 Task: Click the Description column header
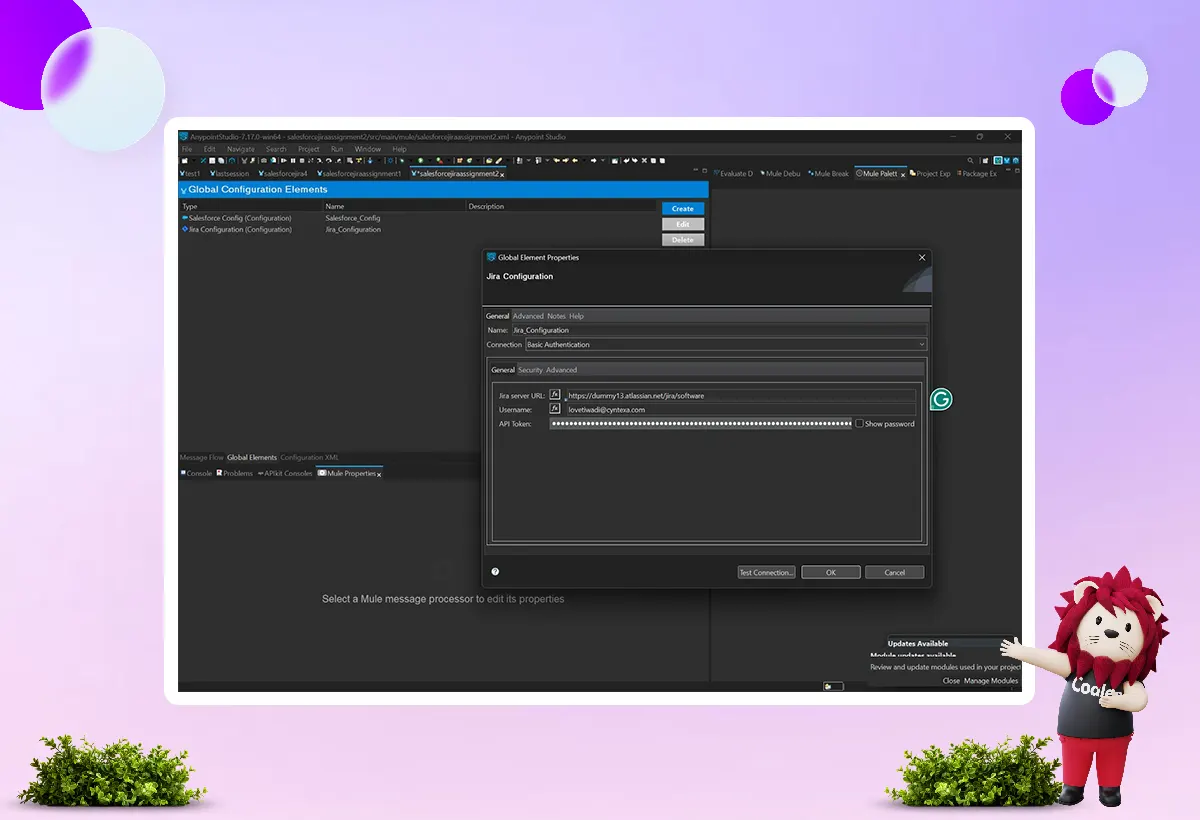(563, 206)
